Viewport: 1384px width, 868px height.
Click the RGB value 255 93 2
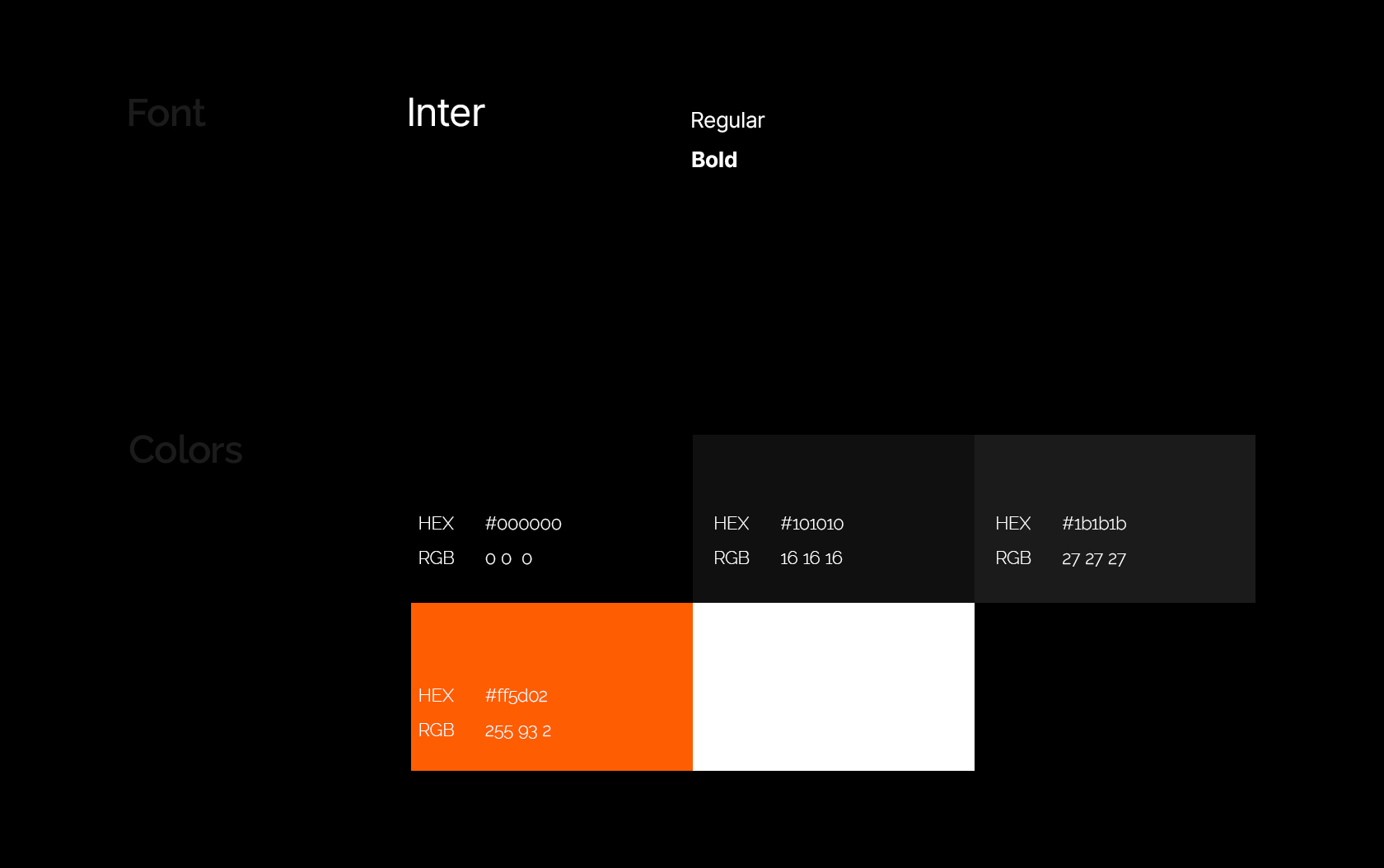[517, 730]
